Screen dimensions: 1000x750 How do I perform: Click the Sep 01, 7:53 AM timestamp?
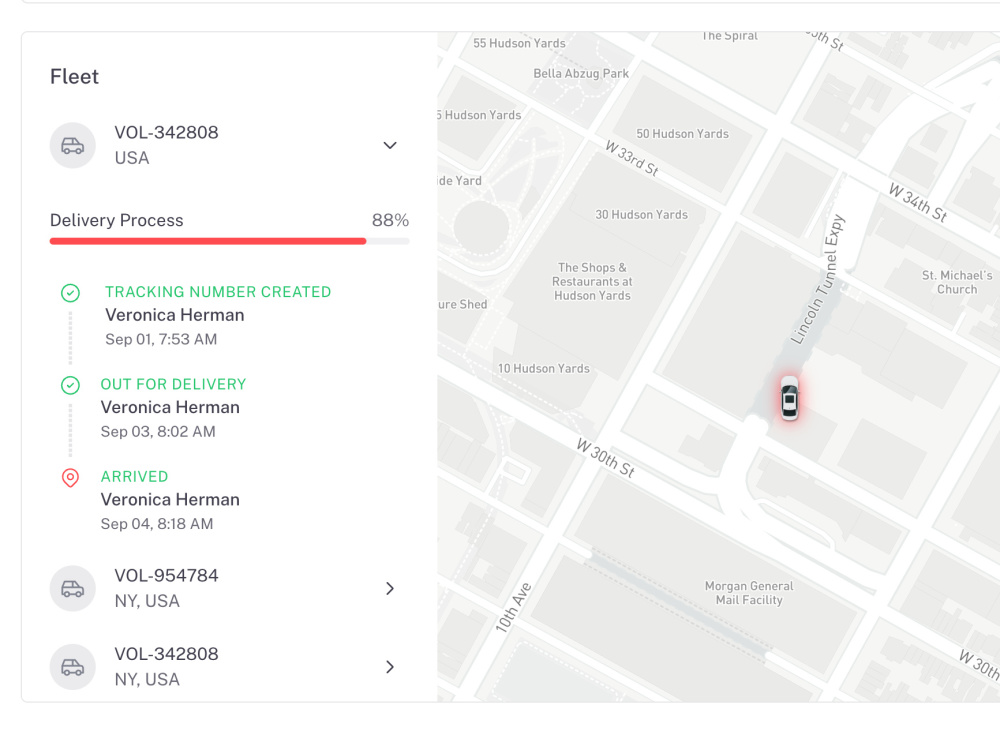pos(161,339)
